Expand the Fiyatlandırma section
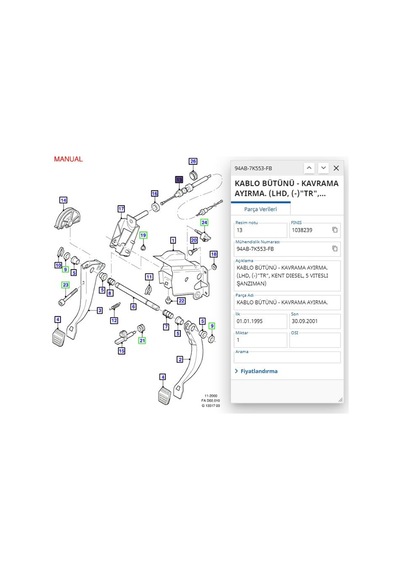 (256, 371)
